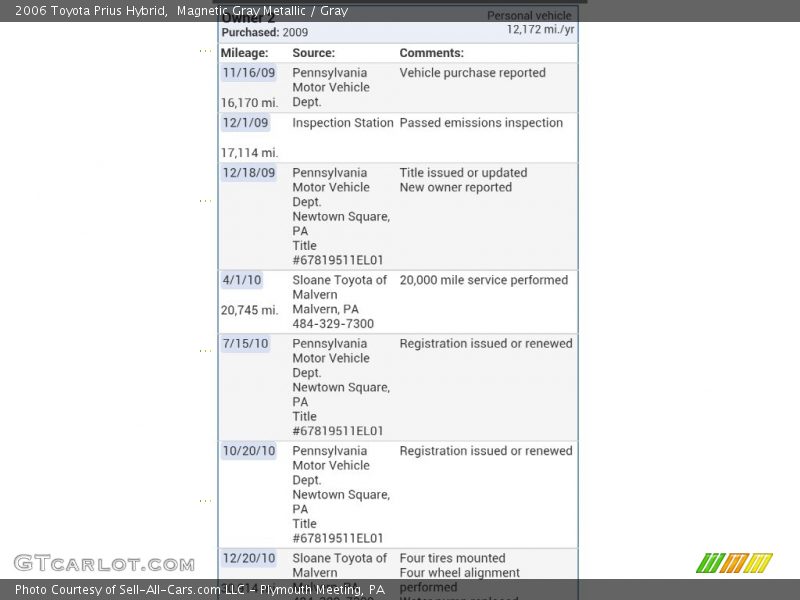Viewport: 800px width, 600px height.
Task: Click the Mileage column header
Action: pyautogui.click(x=244, y=53)
